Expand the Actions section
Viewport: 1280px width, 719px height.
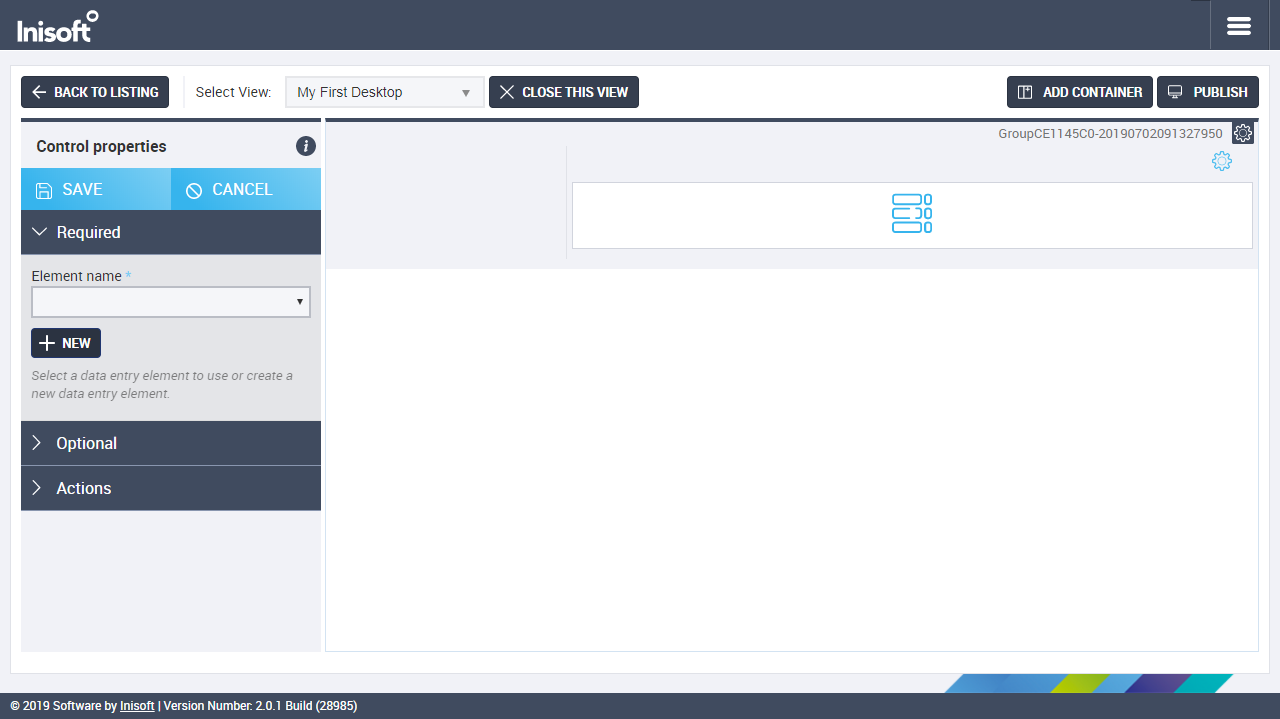pyautogui.click(x=171, y=488)
